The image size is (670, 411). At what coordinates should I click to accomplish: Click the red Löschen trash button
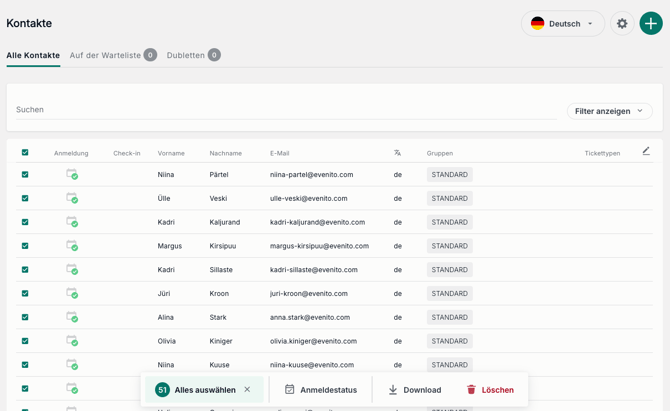[490, 390]
